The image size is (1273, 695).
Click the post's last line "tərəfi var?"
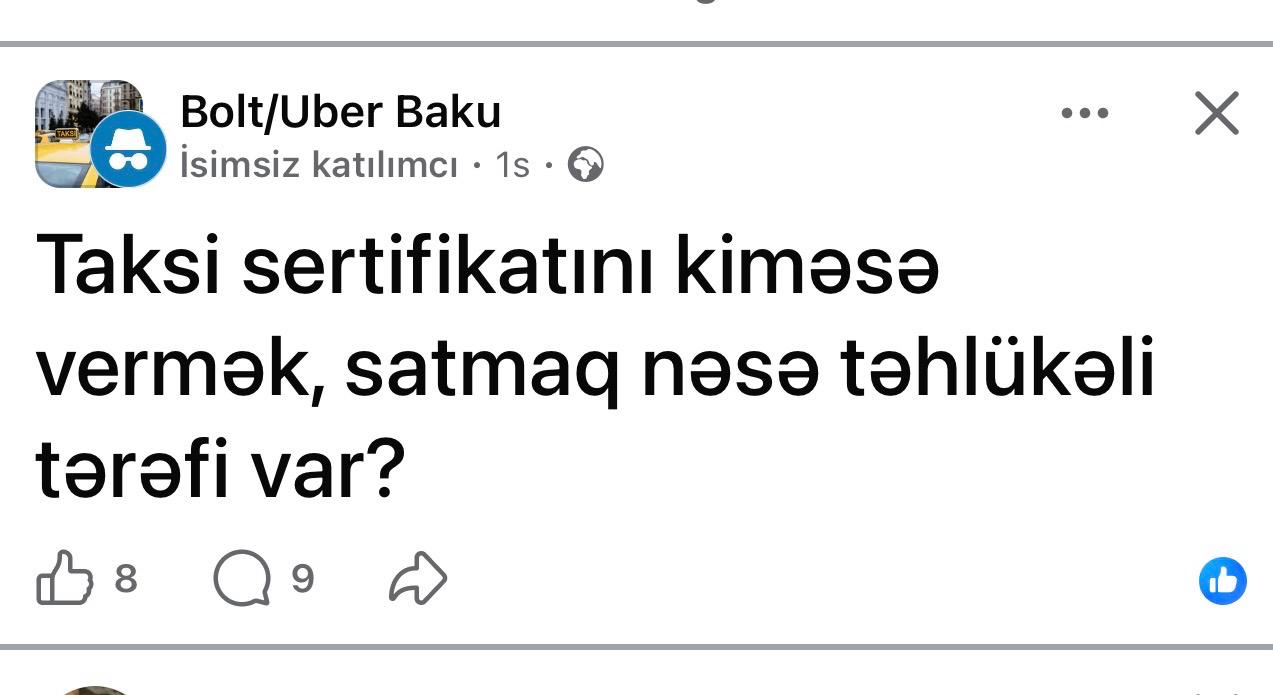tap(220, 472)
